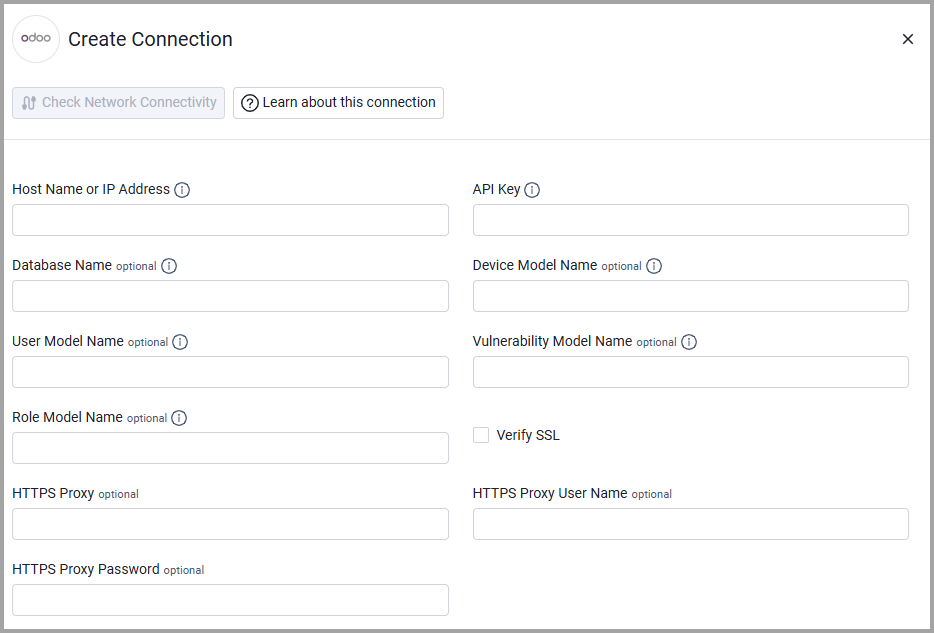Click the Vulnerability Model Name input

(690, 372)
